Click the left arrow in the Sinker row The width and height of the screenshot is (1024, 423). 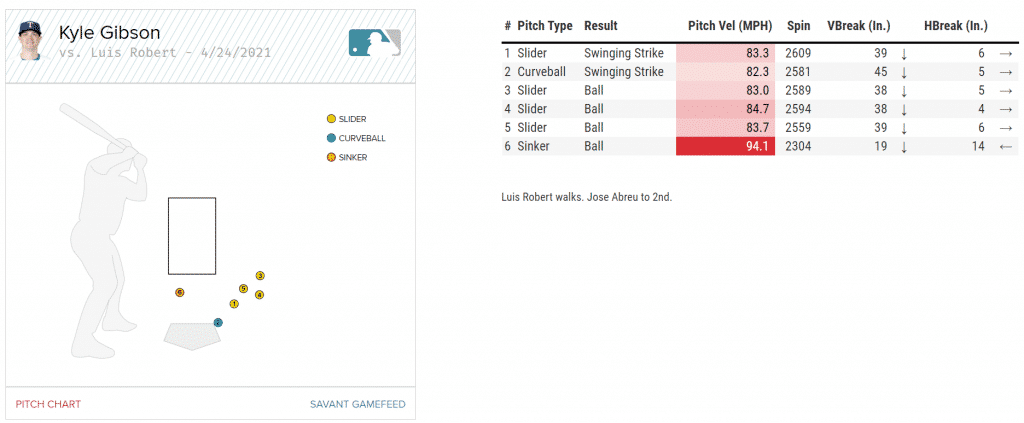[1005, 146]
